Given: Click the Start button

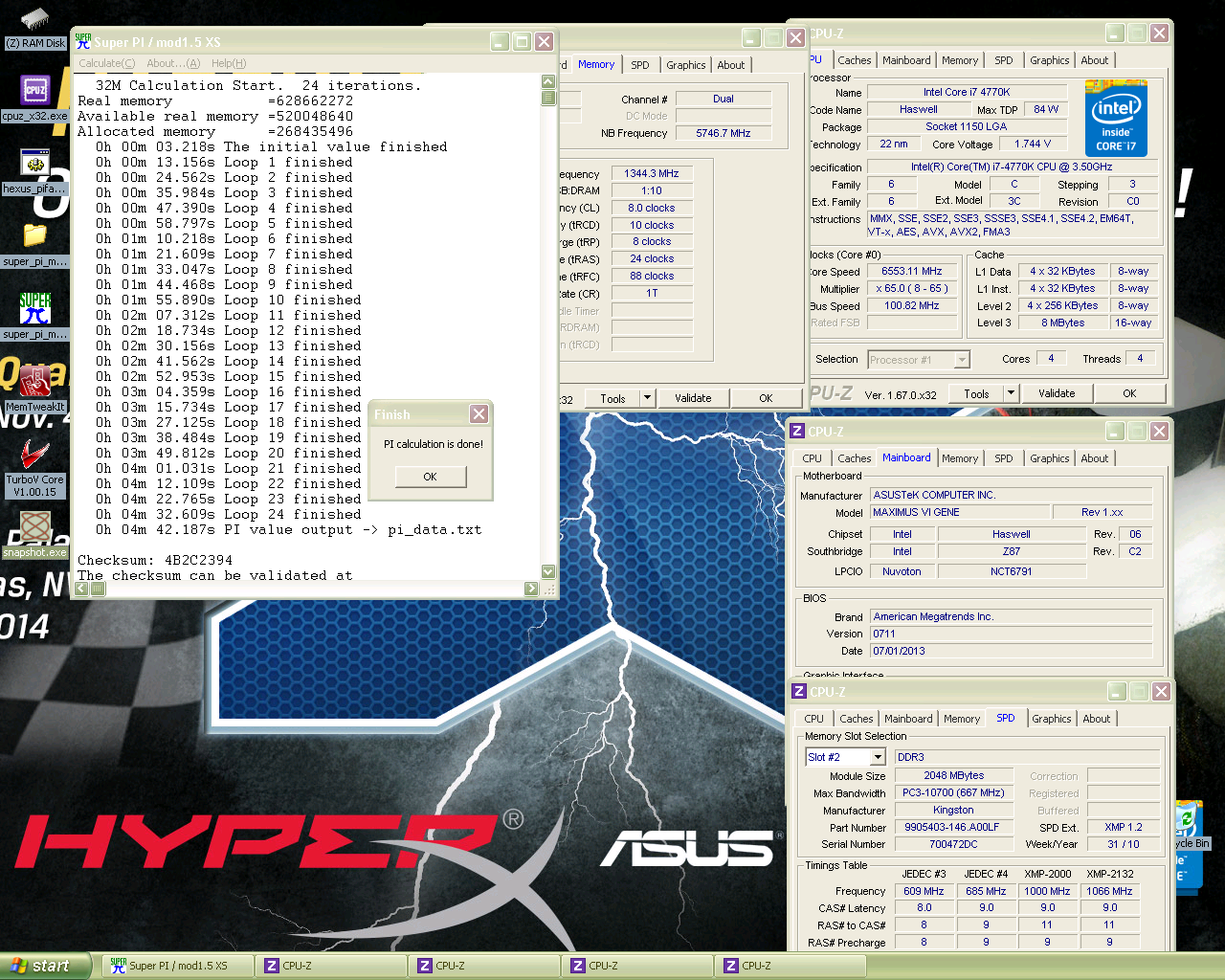Looking at the screenshot, I should coord(45,966).
